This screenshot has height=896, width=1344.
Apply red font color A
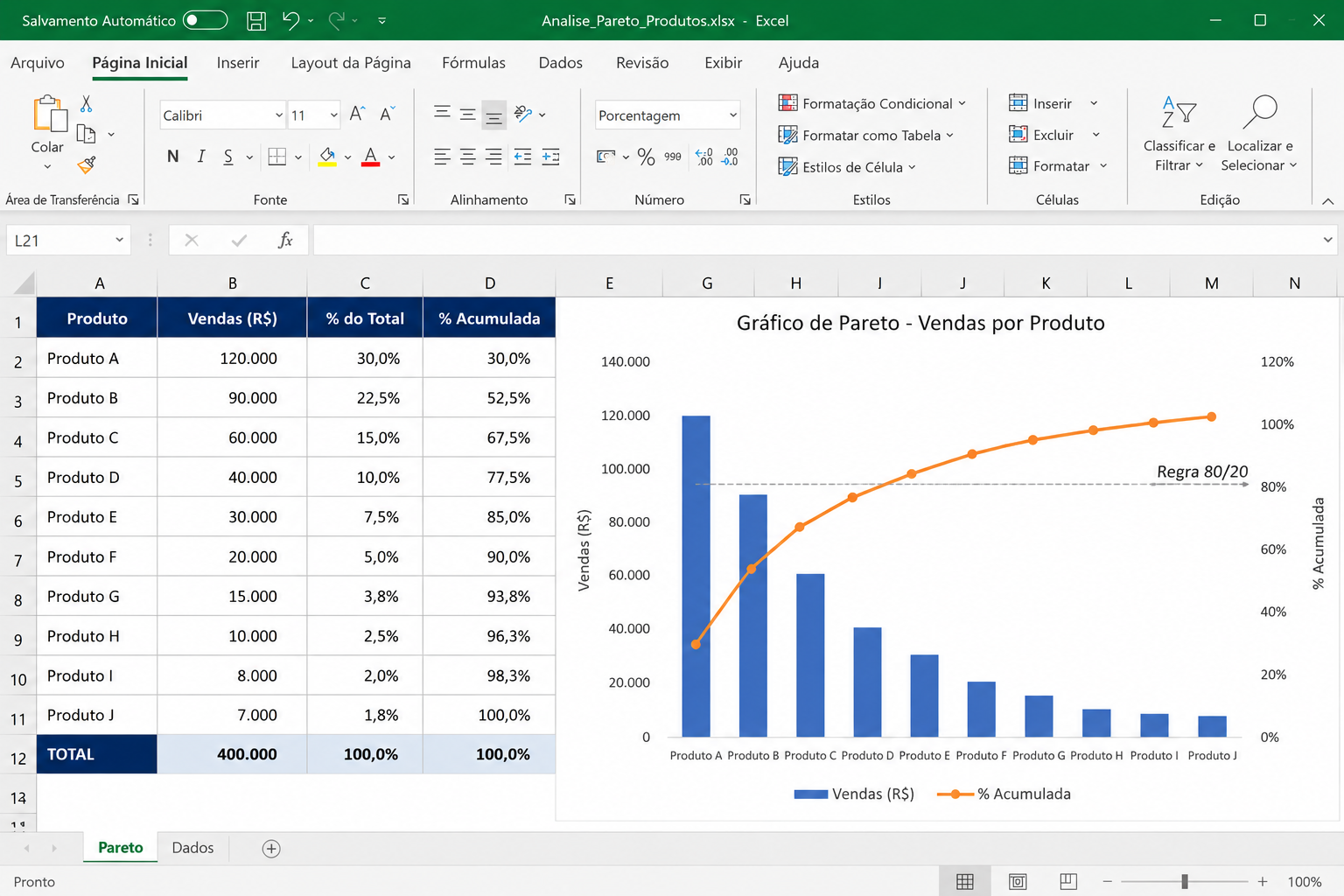(x=371, y=157)
